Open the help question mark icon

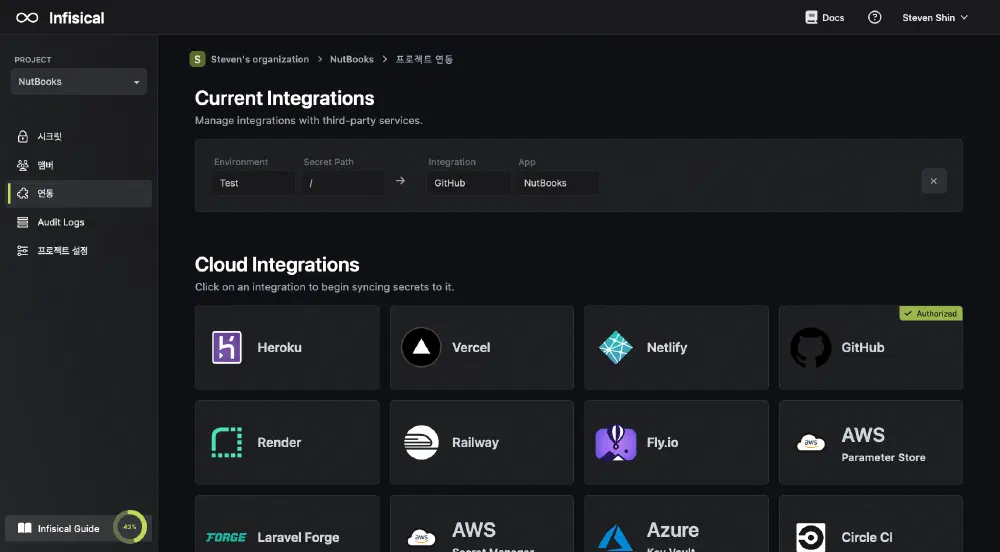874,18
